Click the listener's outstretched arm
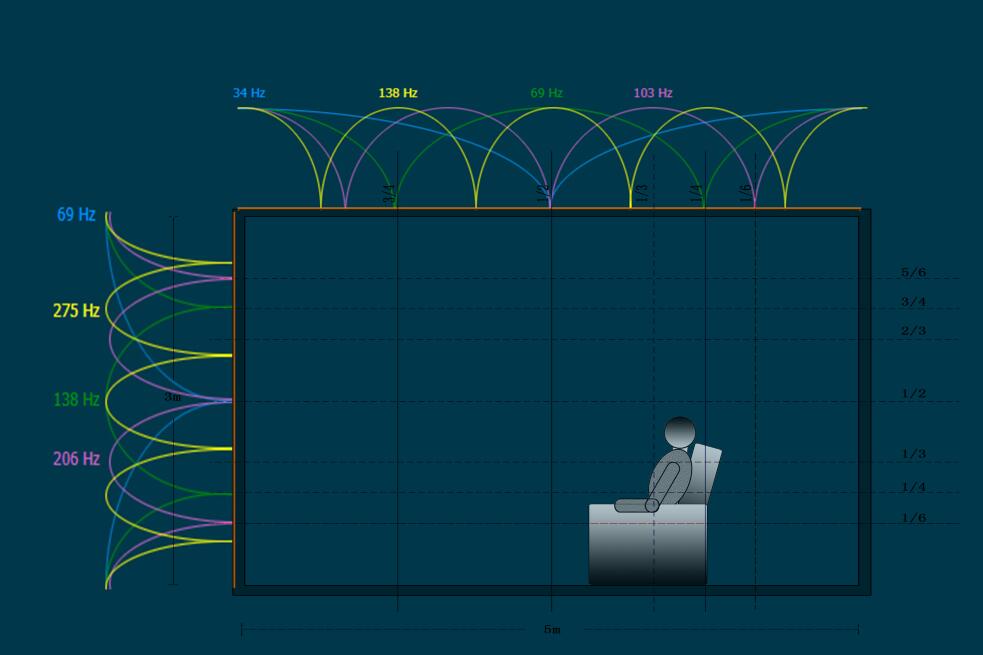 point(635,506)
